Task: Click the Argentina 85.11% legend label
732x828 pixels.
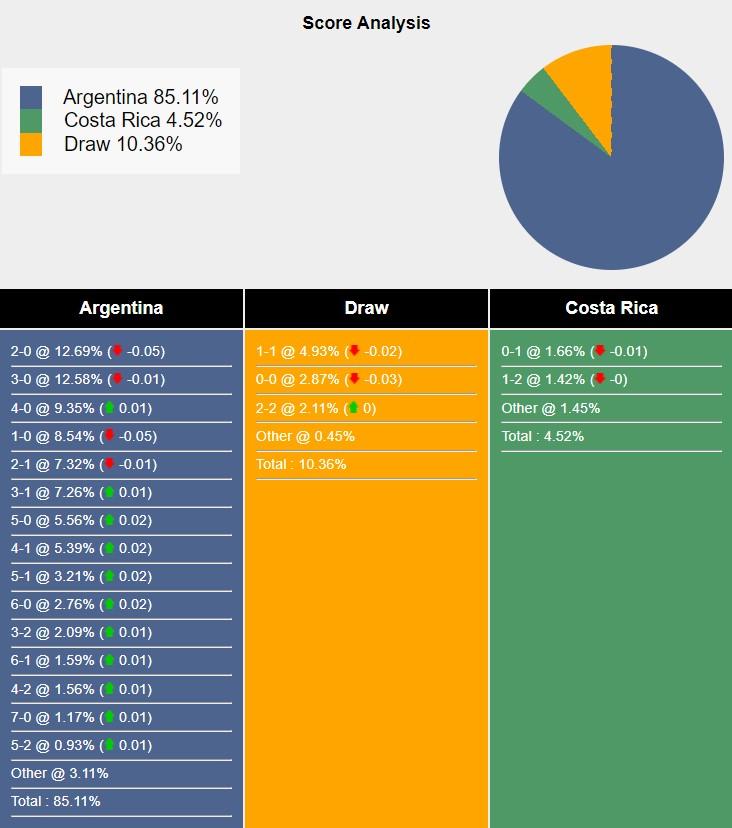Action: point(140,97)
